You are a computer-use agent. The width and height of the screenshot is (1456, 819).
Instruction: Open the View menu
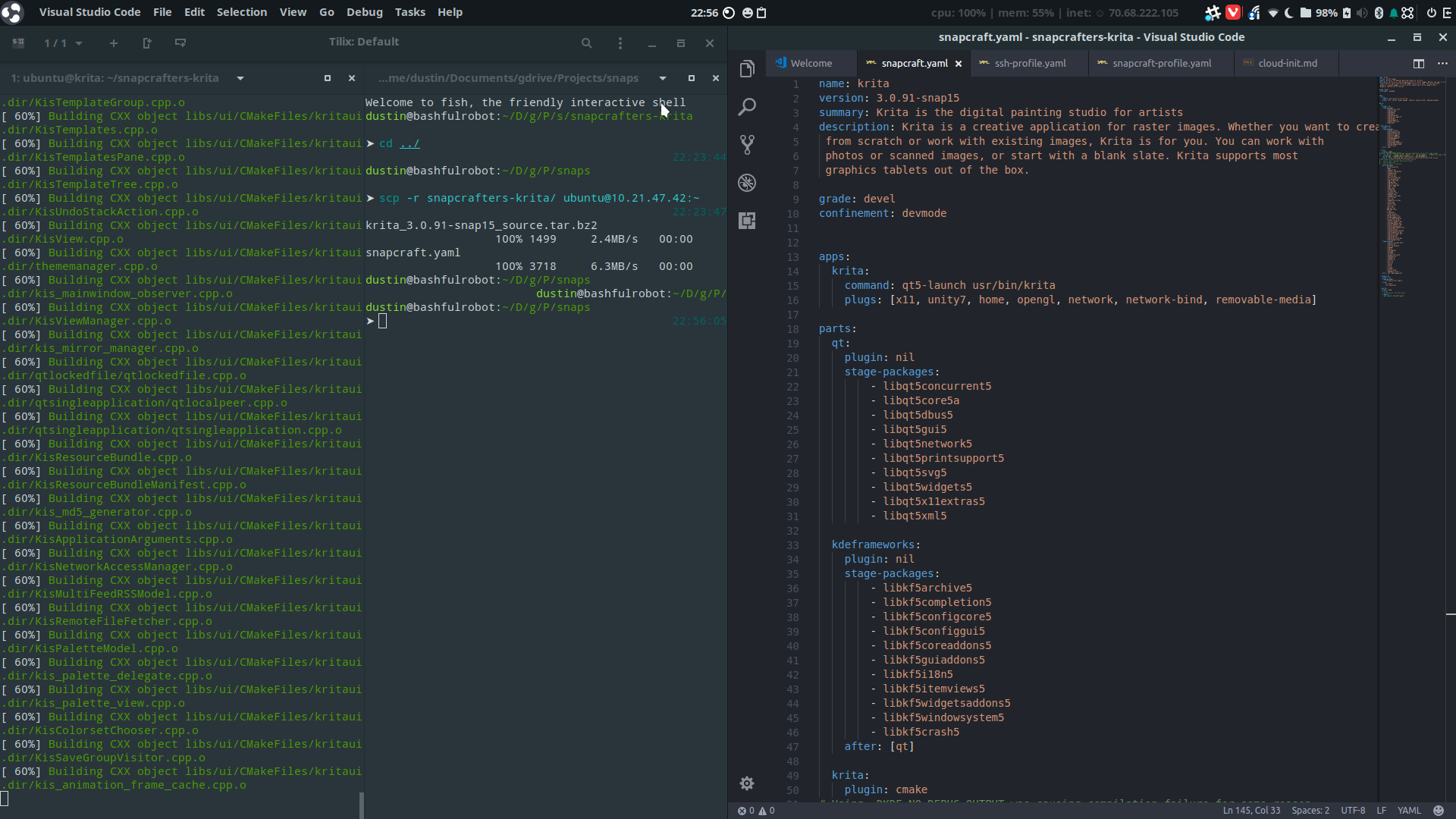click(x=293, y=12)
